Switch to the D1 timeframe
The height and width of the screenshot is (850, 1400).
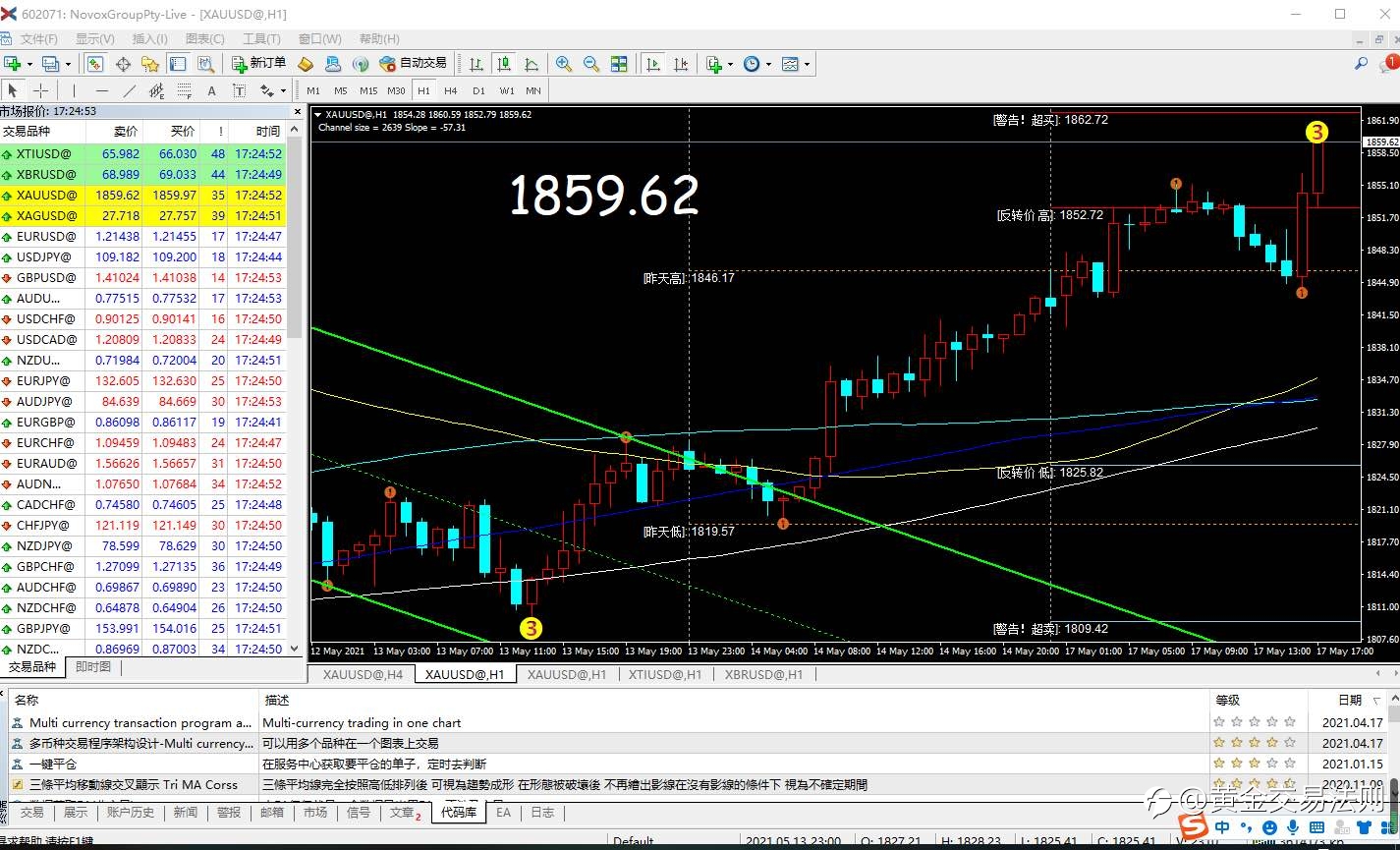point(478,90)
